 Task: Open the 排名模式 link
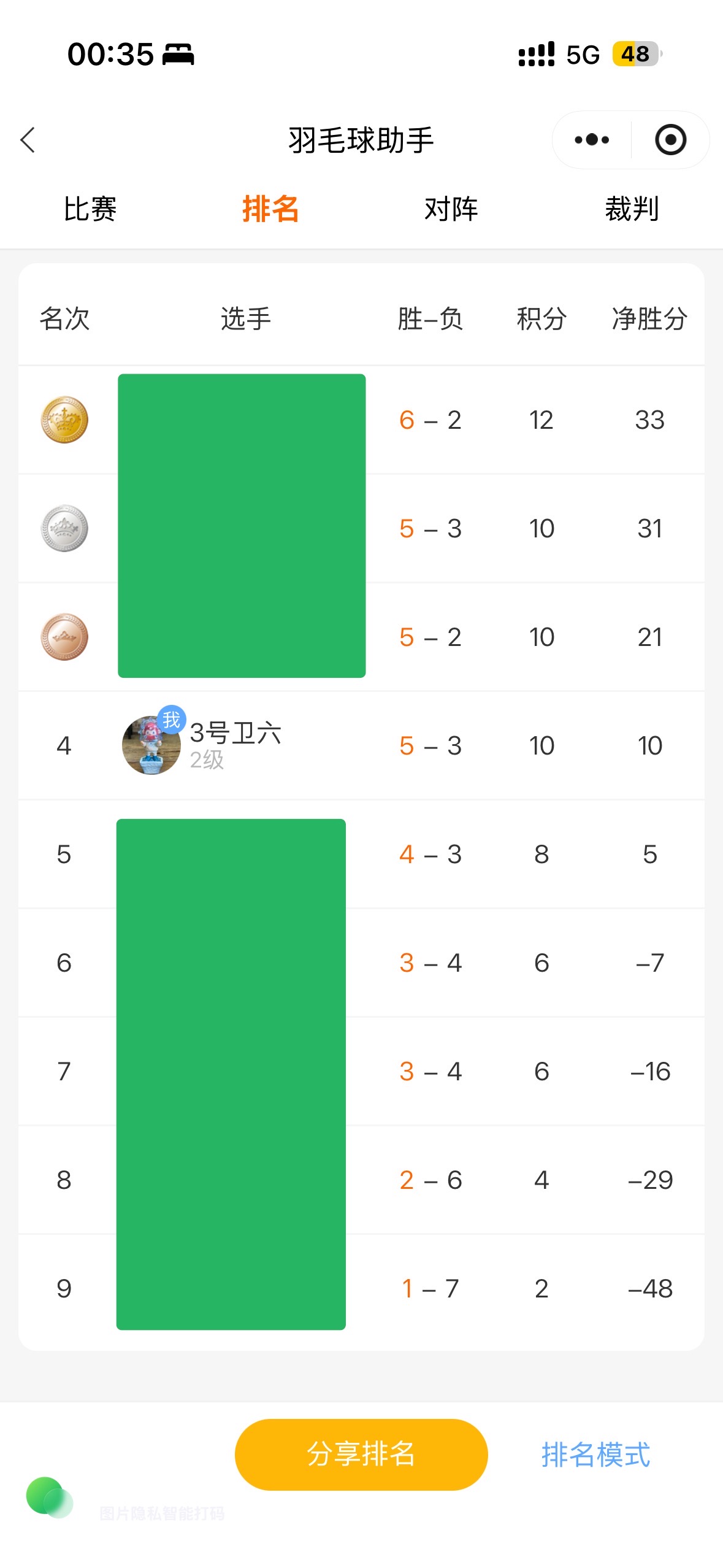595,1455
